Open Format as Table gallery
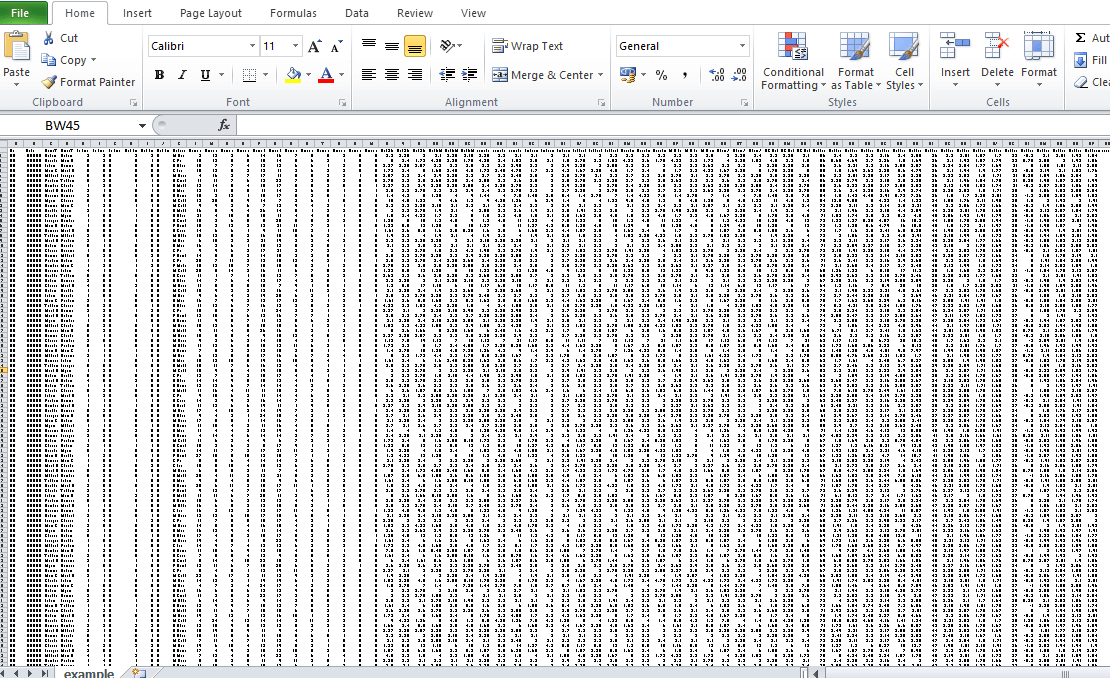 coord(855,62)
